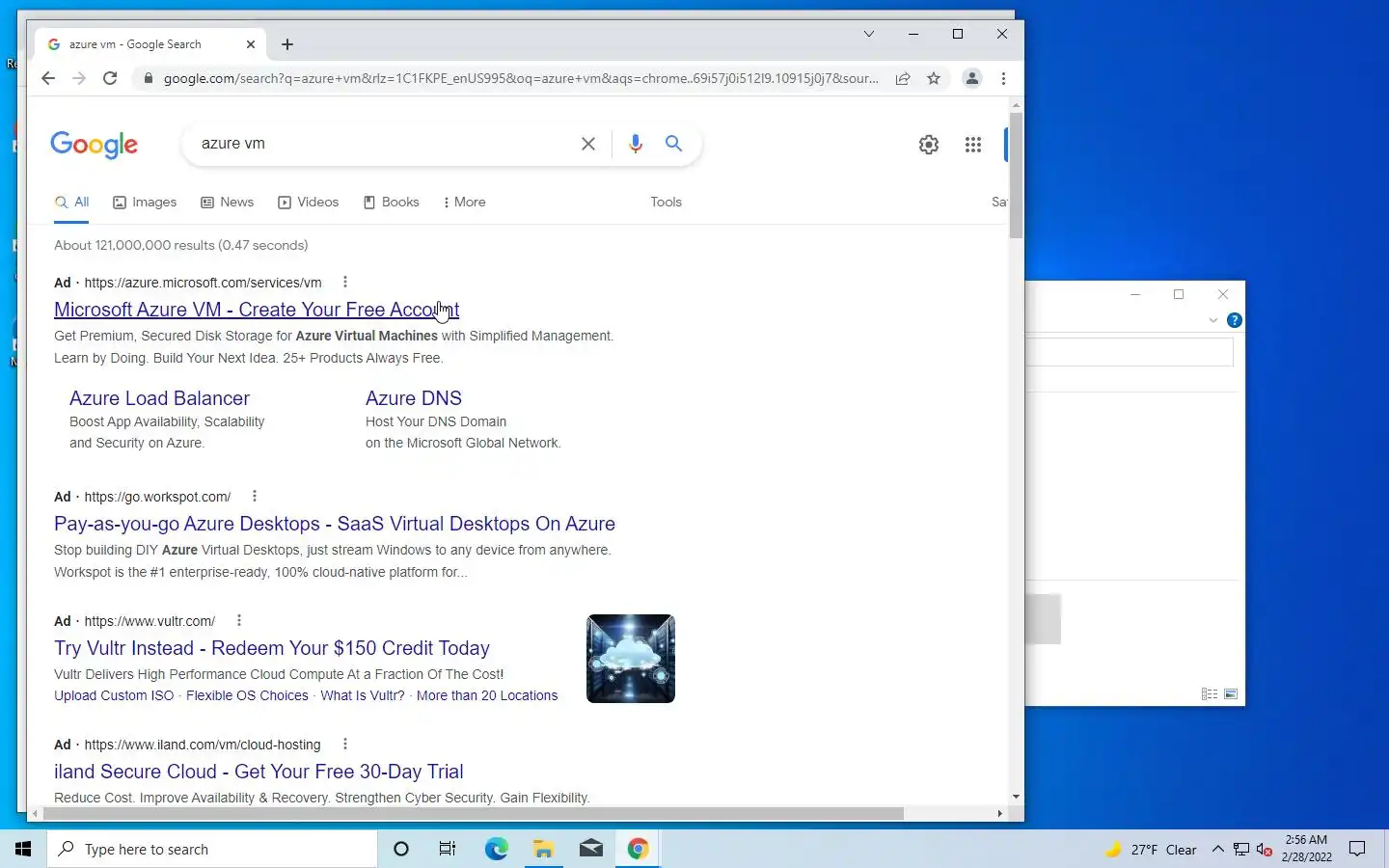The height and width of the screenshot is (868, 1389).
Task: Open Task View on the taskbar
Action: click(448, 849)
